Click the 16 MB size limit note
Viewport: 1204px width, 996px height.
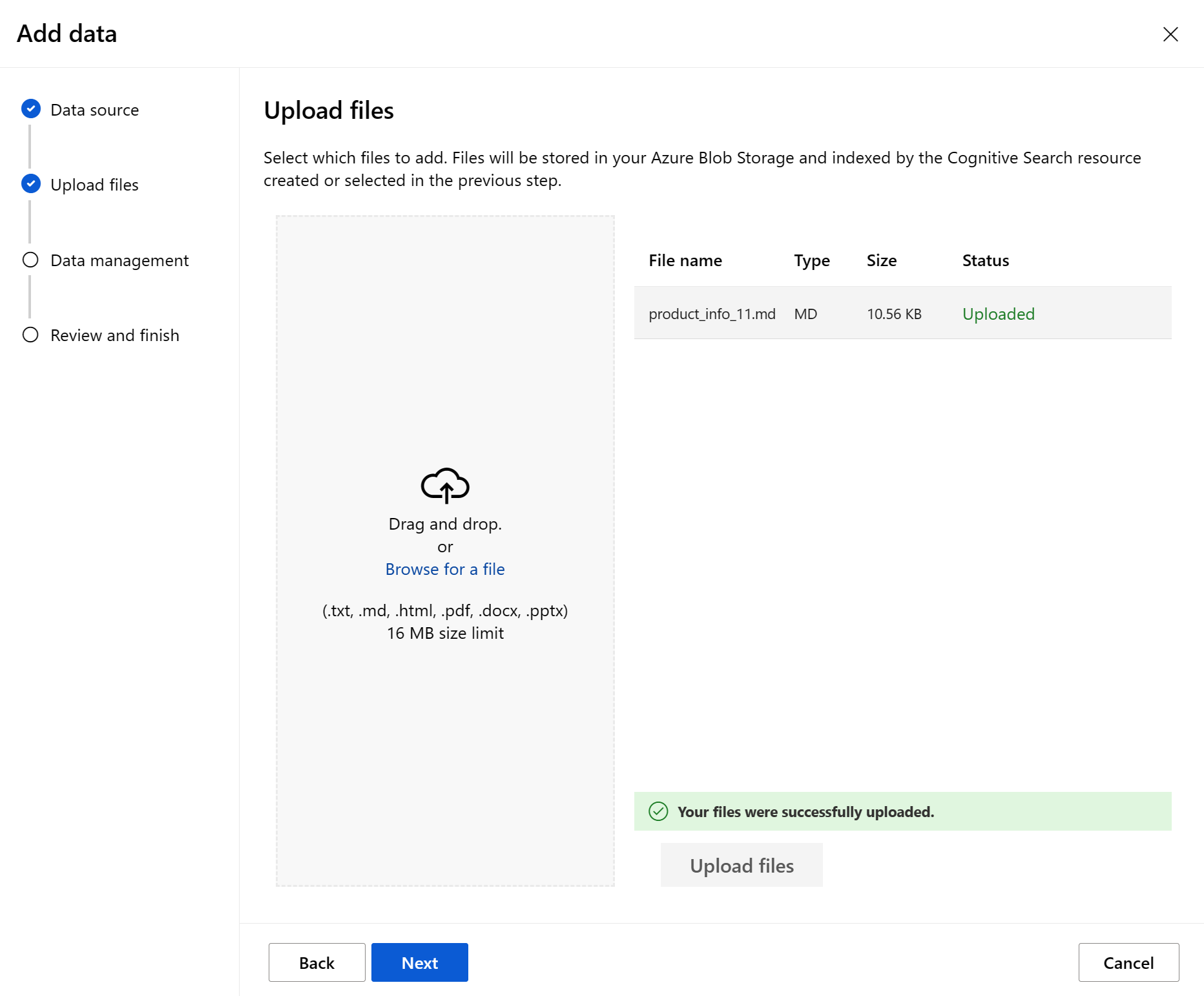coord(445,633)
